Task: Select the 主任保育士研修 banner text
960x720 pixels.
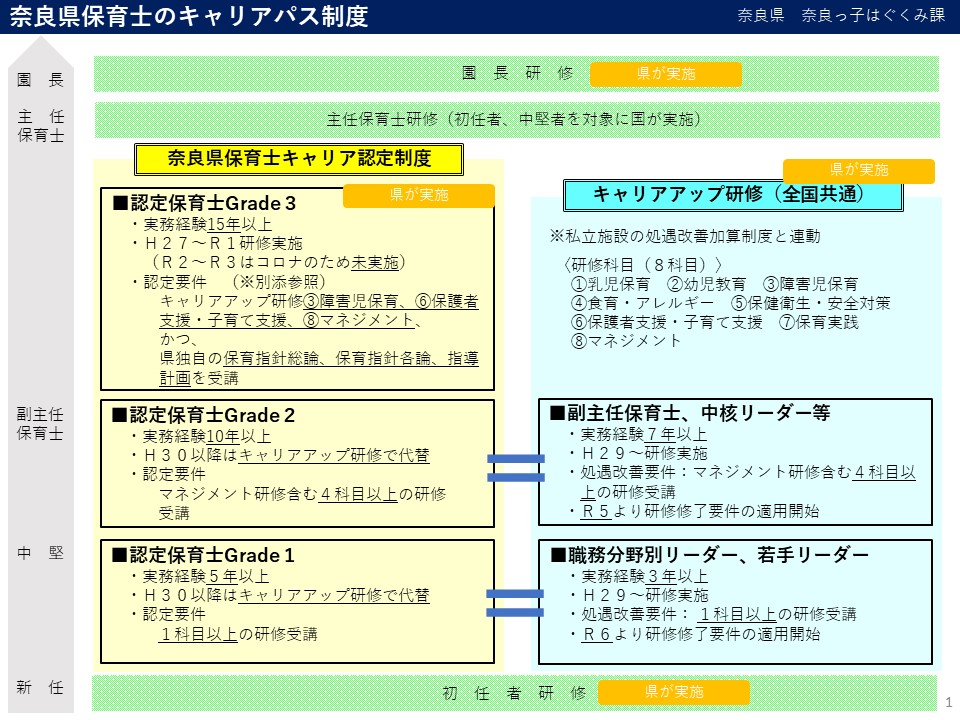Action: tap(514, 119)
